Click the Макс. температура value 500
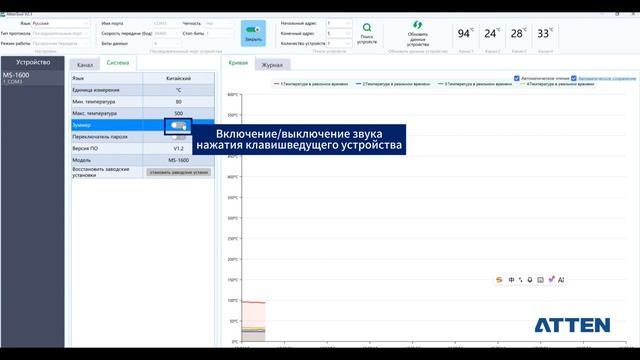Viewport: 640px width, 360px height. (178, 113)
